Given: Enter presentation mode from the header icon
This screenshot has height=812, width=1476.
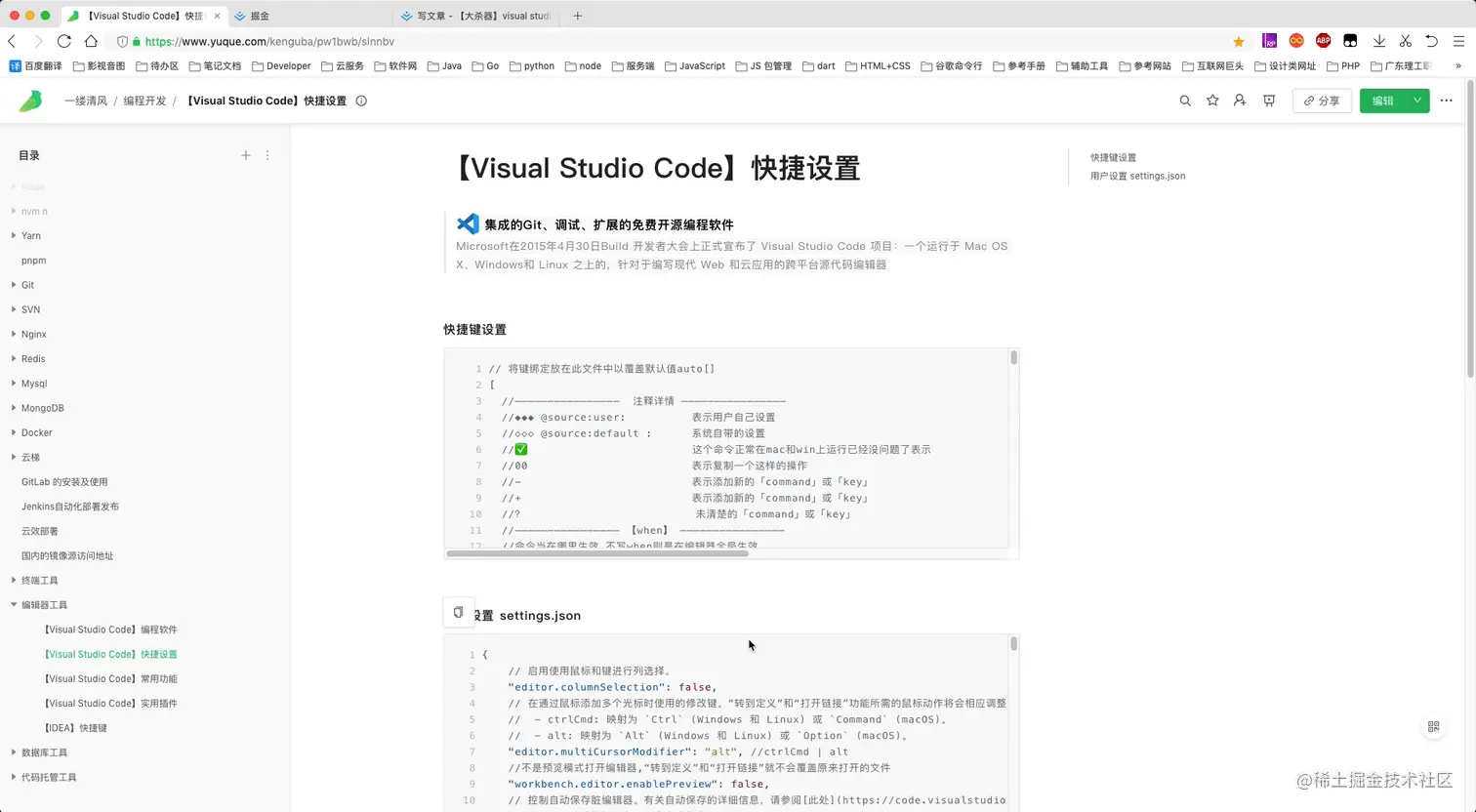Looking at the screenshot, I should coord(1267,101).
